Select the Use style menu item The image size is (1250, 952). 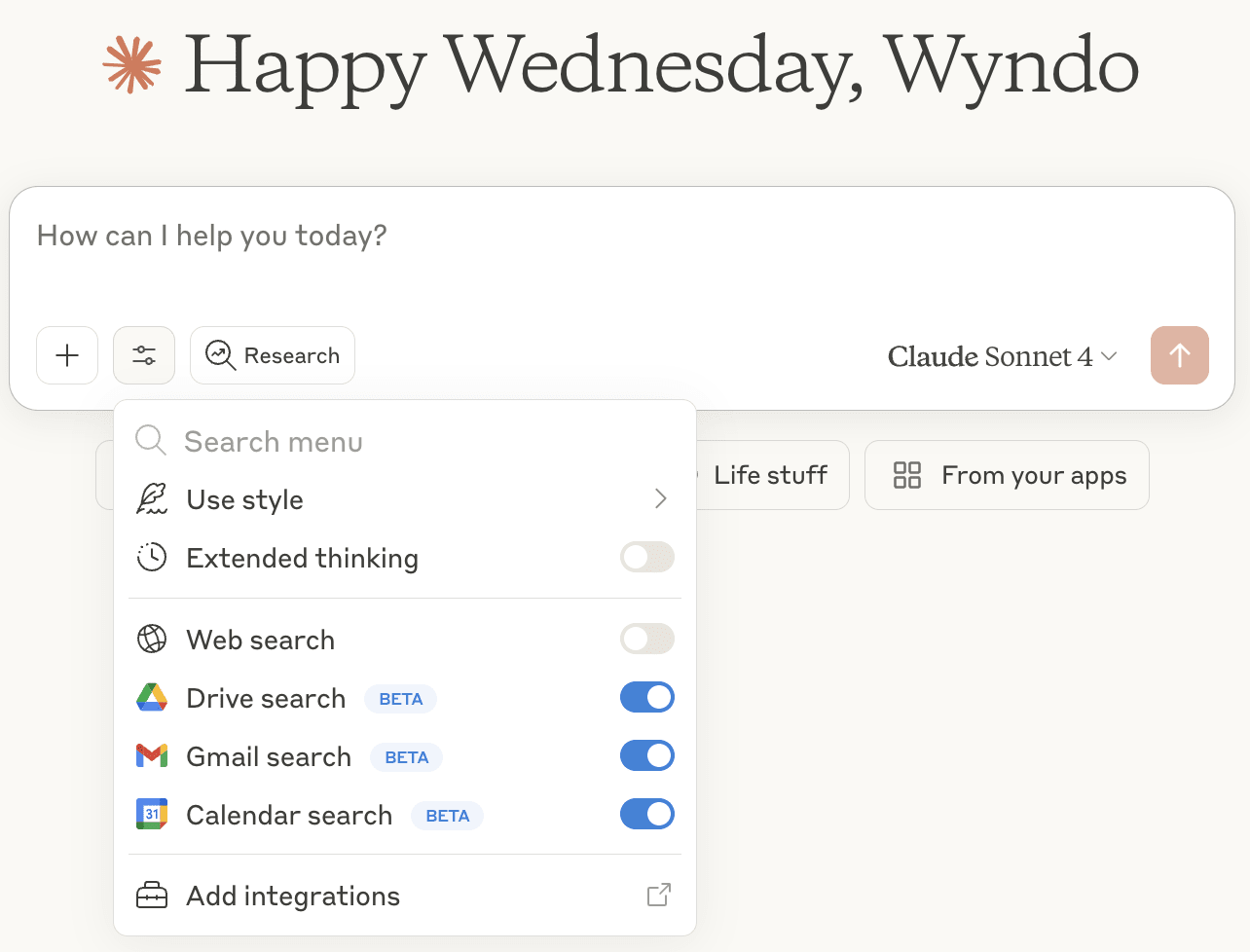(245, 500)
